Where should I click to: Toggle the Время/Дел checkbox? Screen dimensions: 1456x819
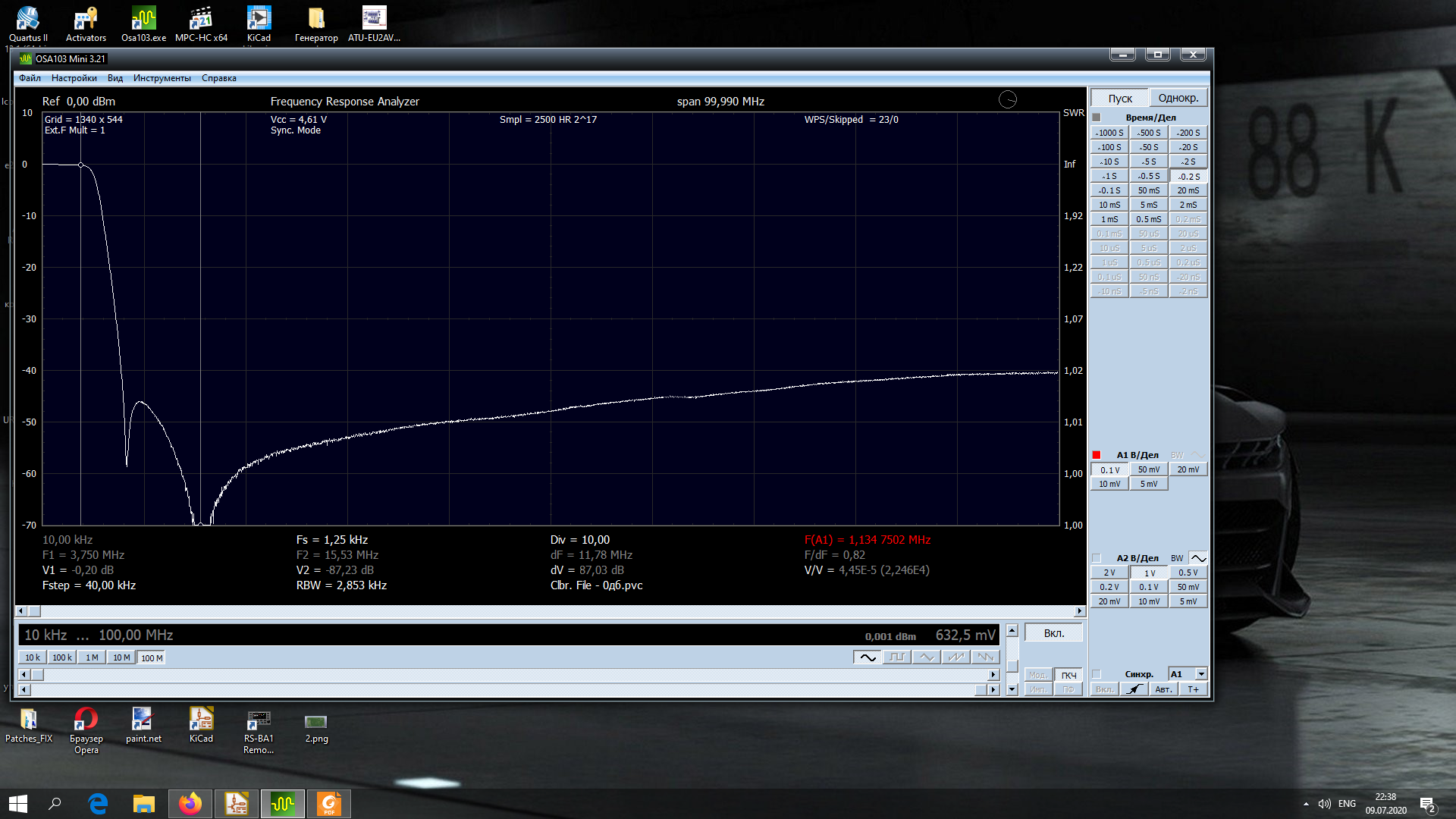coord(1097,118)
